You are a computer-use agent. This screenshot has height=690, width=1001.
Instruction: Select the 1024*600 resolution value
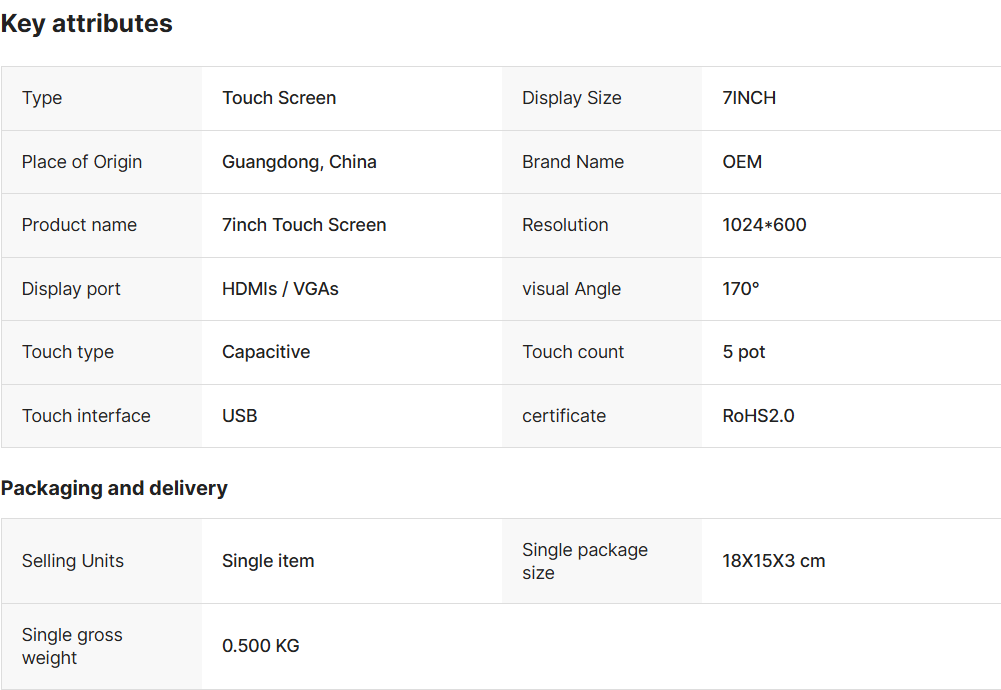(764, 225)
